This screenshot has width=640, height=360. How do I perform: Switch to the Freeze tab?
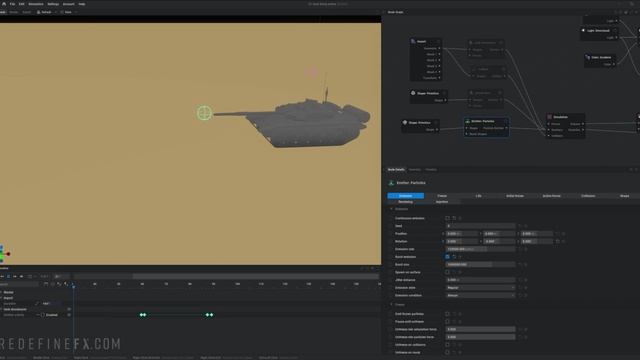click(x=442, y=196)
